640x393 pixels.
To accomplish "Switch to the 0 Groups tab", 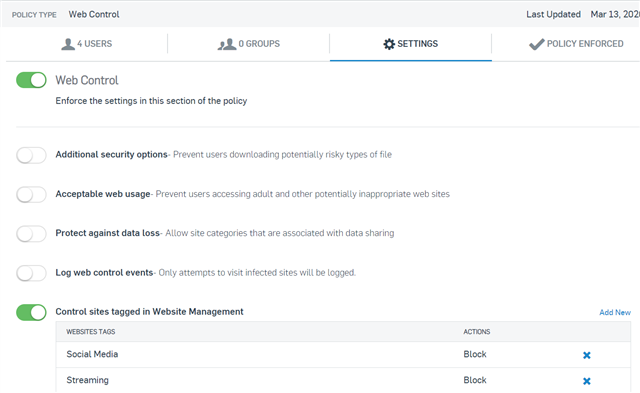I will coord(249,44).
